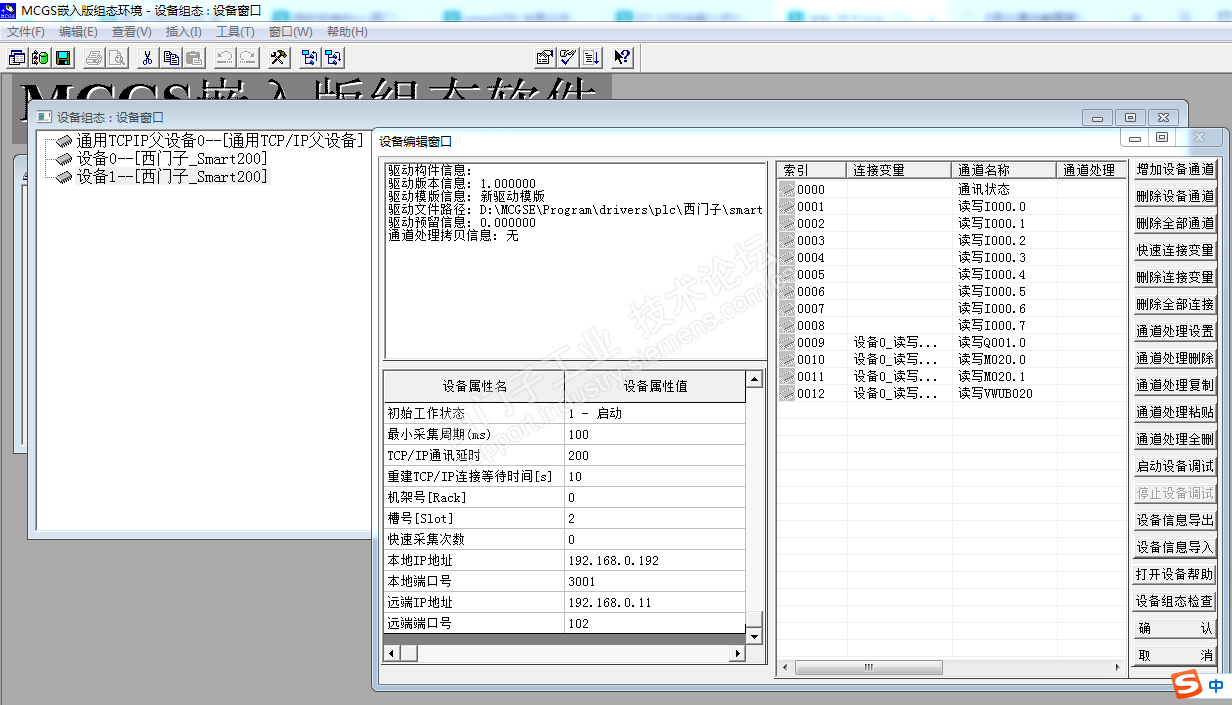Viewport: 1232px width, 705px height.
Task: Select 设备1--[西门子_Smart200] tree node
Action: click(172, 176)
